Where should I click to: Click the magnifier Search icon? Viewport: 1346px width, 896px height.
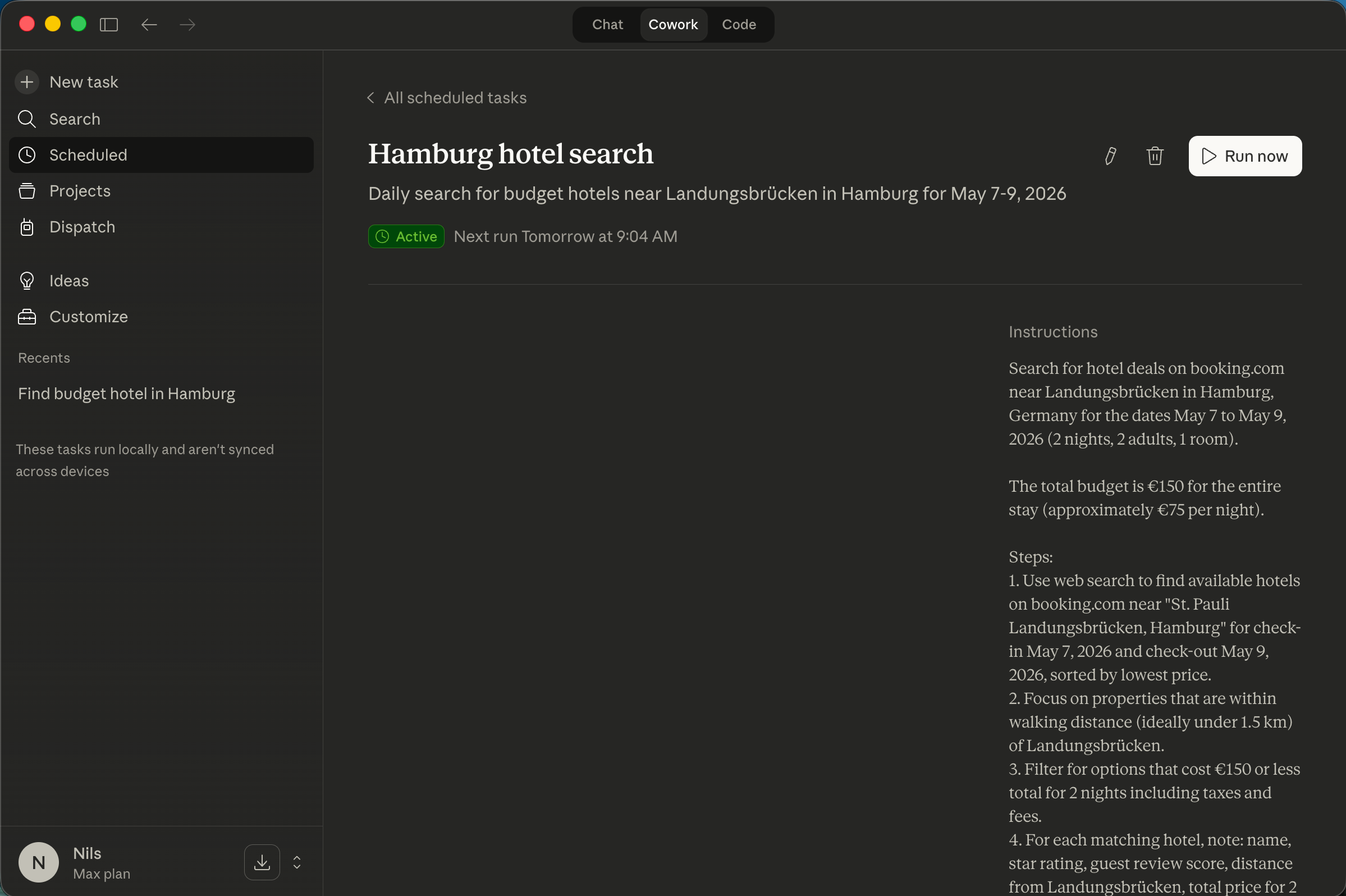[x=27, y=119]
